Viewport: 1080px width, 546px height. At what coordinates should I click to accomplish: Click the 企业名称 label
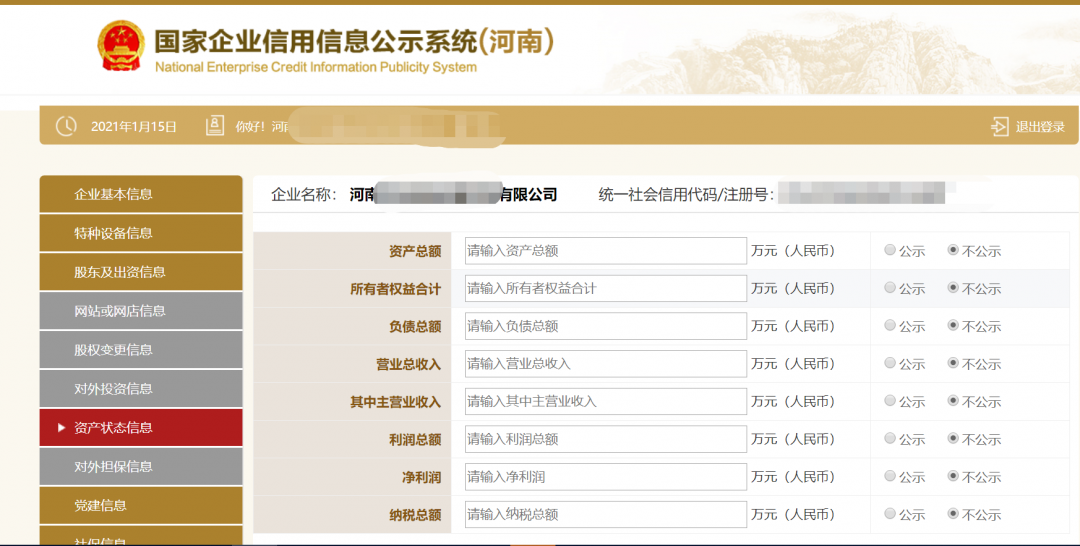pyautogui.click(x=304, y=195)
